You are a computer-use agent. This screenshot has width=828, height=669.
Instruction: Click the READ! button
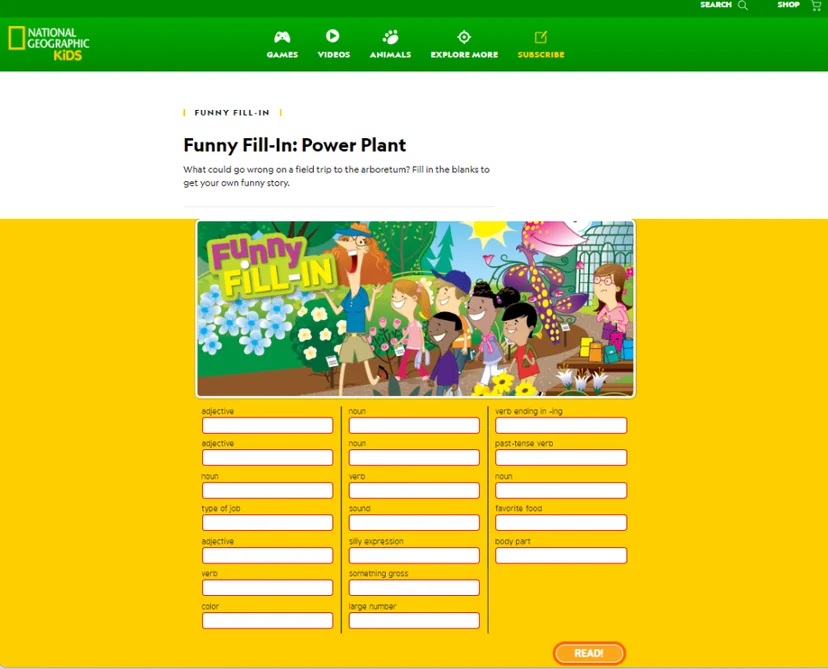point(589,653)
